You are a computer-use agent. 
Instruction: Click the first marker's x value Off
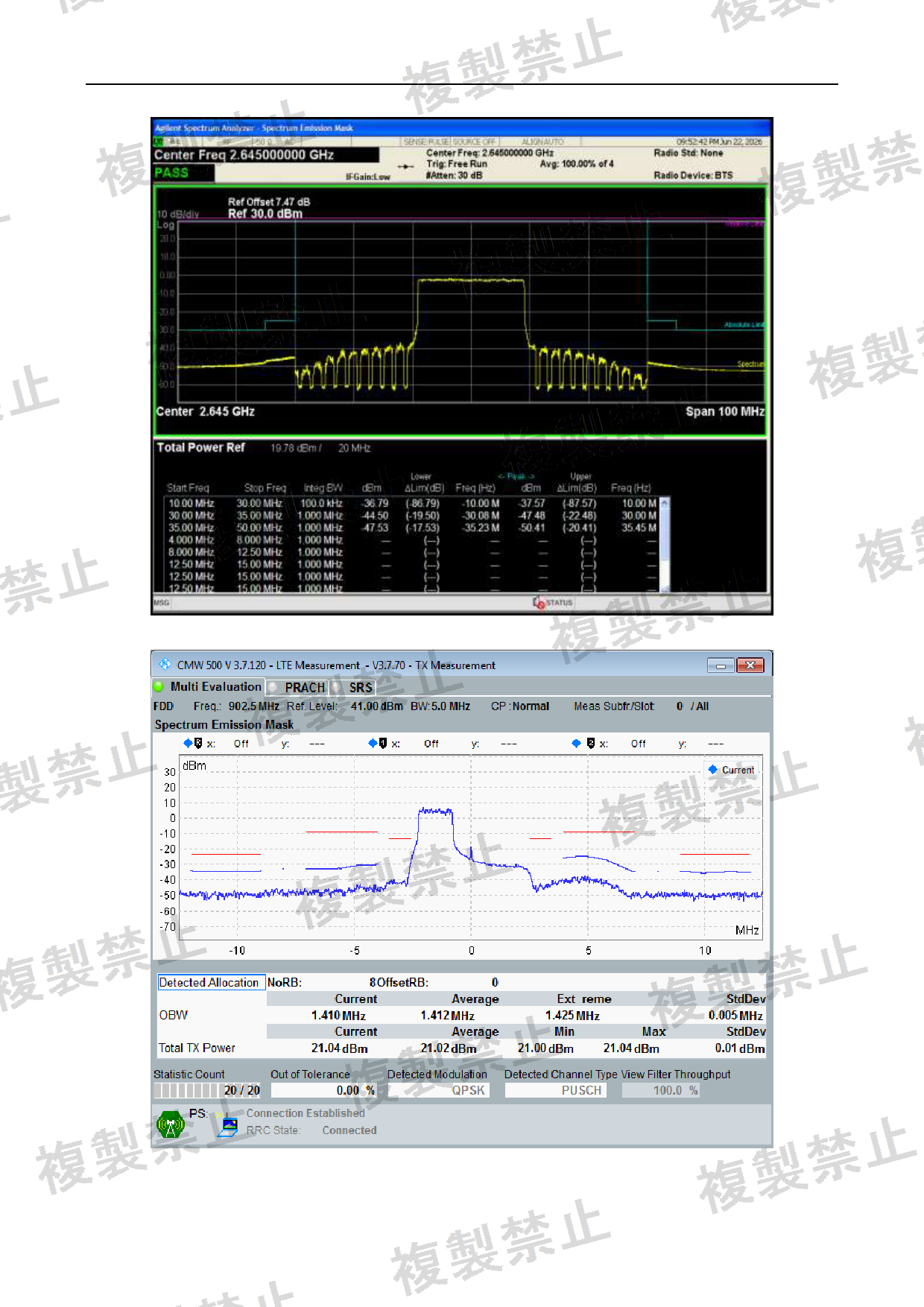click(x=241, y=744)
